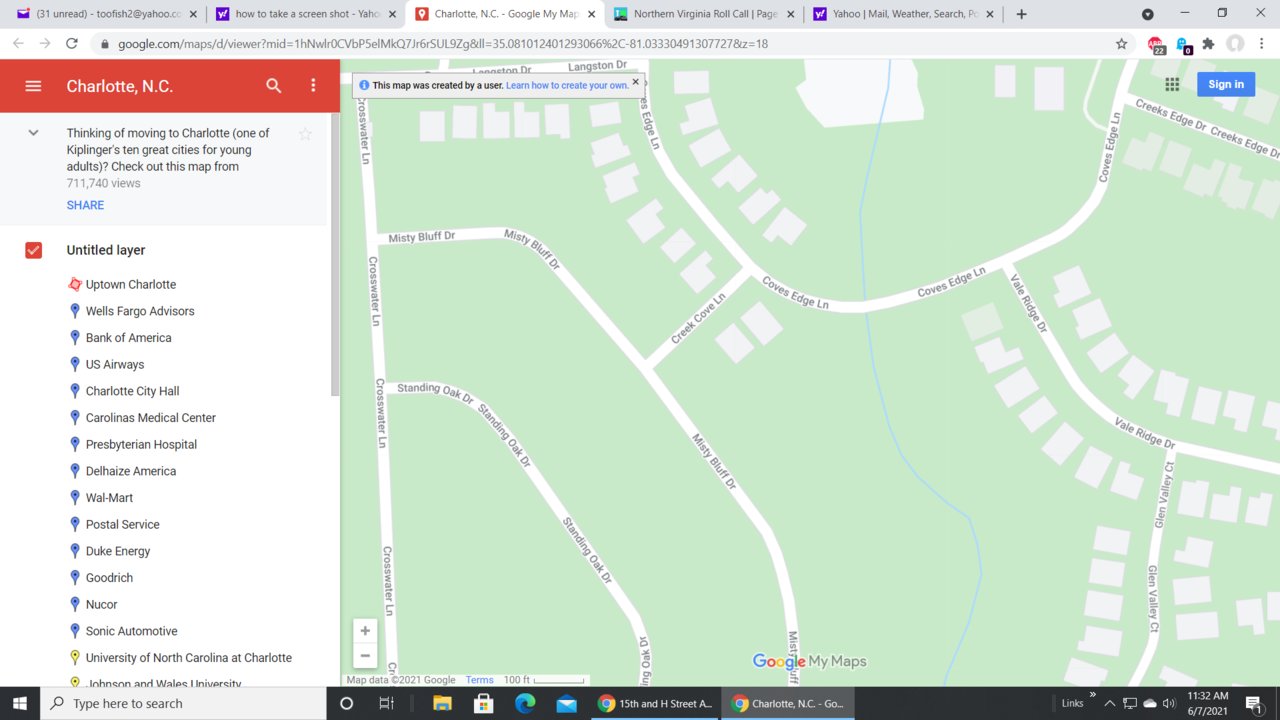Screen dimensions: 1280x720
Task: Open the Google apps grid
Action: pos(1172,85)
